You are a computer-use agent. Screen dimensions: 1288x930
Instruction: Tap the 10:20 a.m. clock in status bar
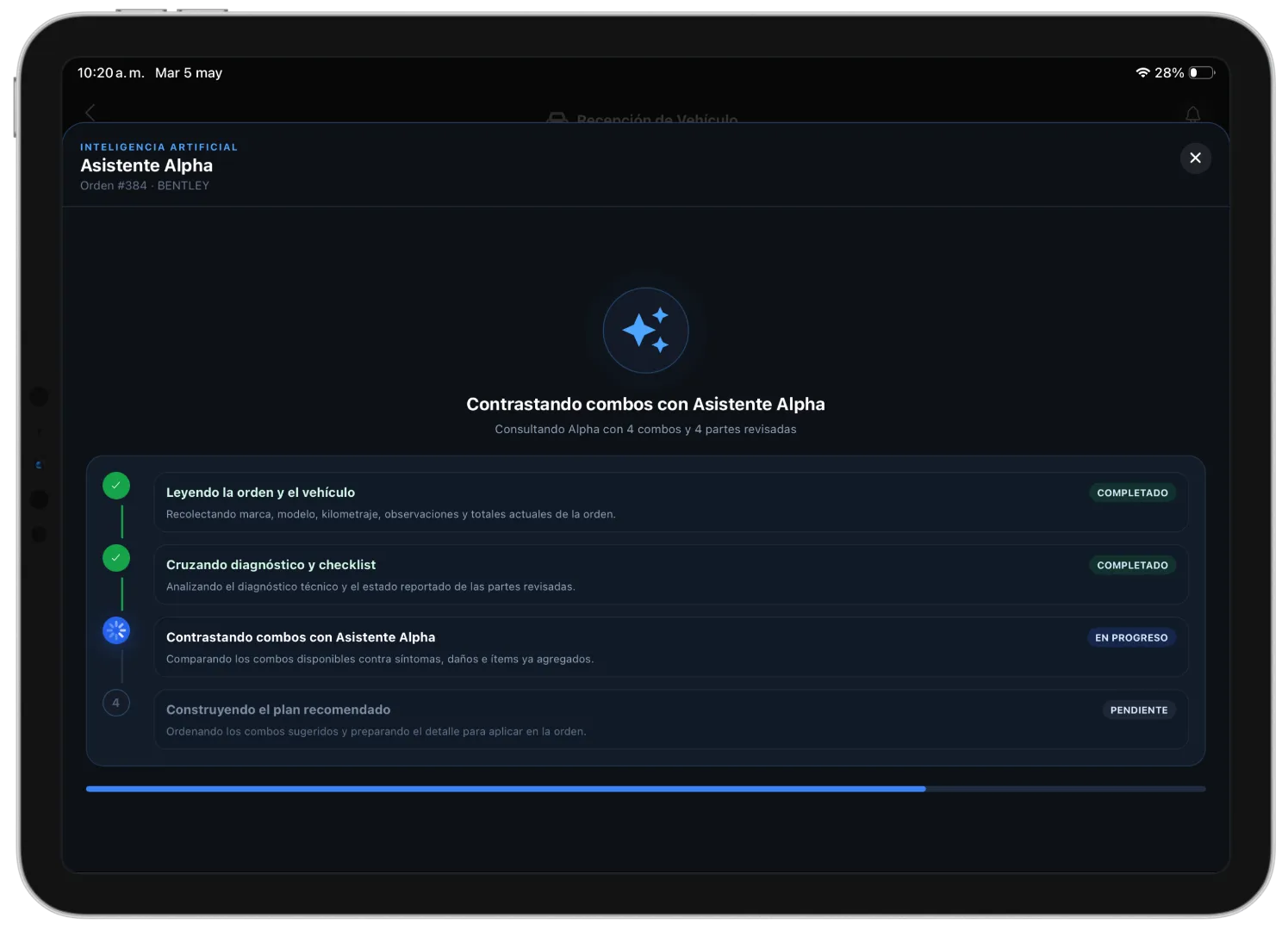tap(111, 73)
